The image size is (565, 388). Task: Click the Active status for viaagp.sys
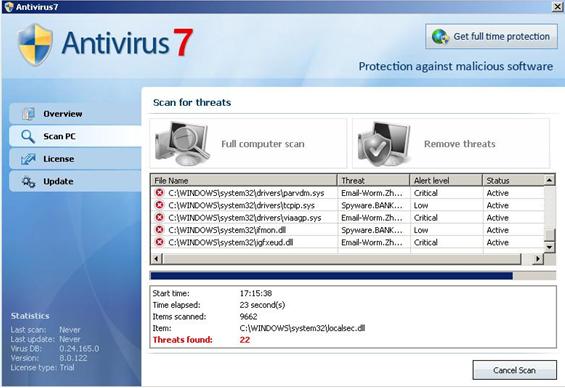point(498,218)
